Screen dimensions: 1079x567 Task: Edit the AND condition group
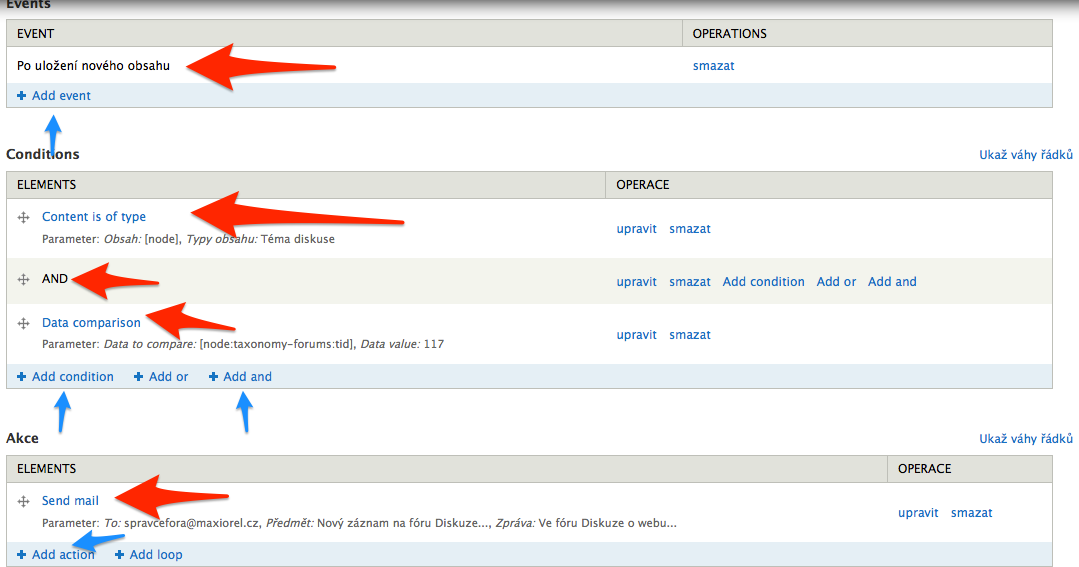636,282
